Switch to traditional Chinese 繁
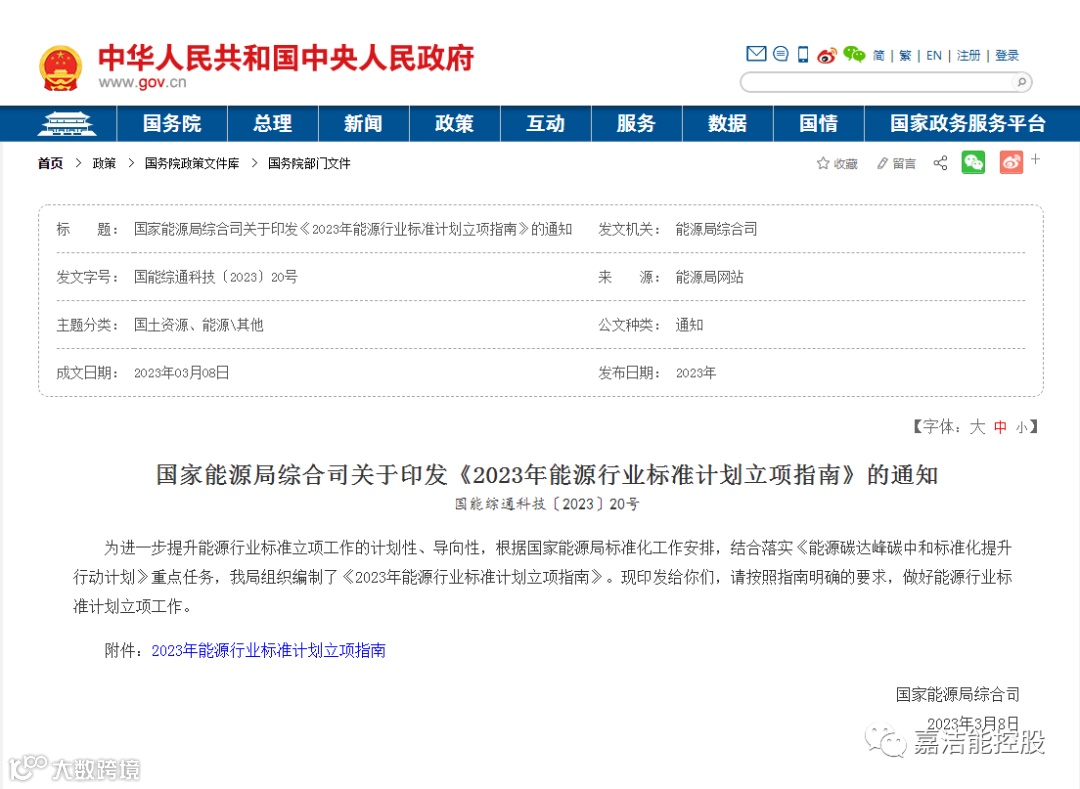Viewport: 1080px width, 789px height. [x=905, y=55]
